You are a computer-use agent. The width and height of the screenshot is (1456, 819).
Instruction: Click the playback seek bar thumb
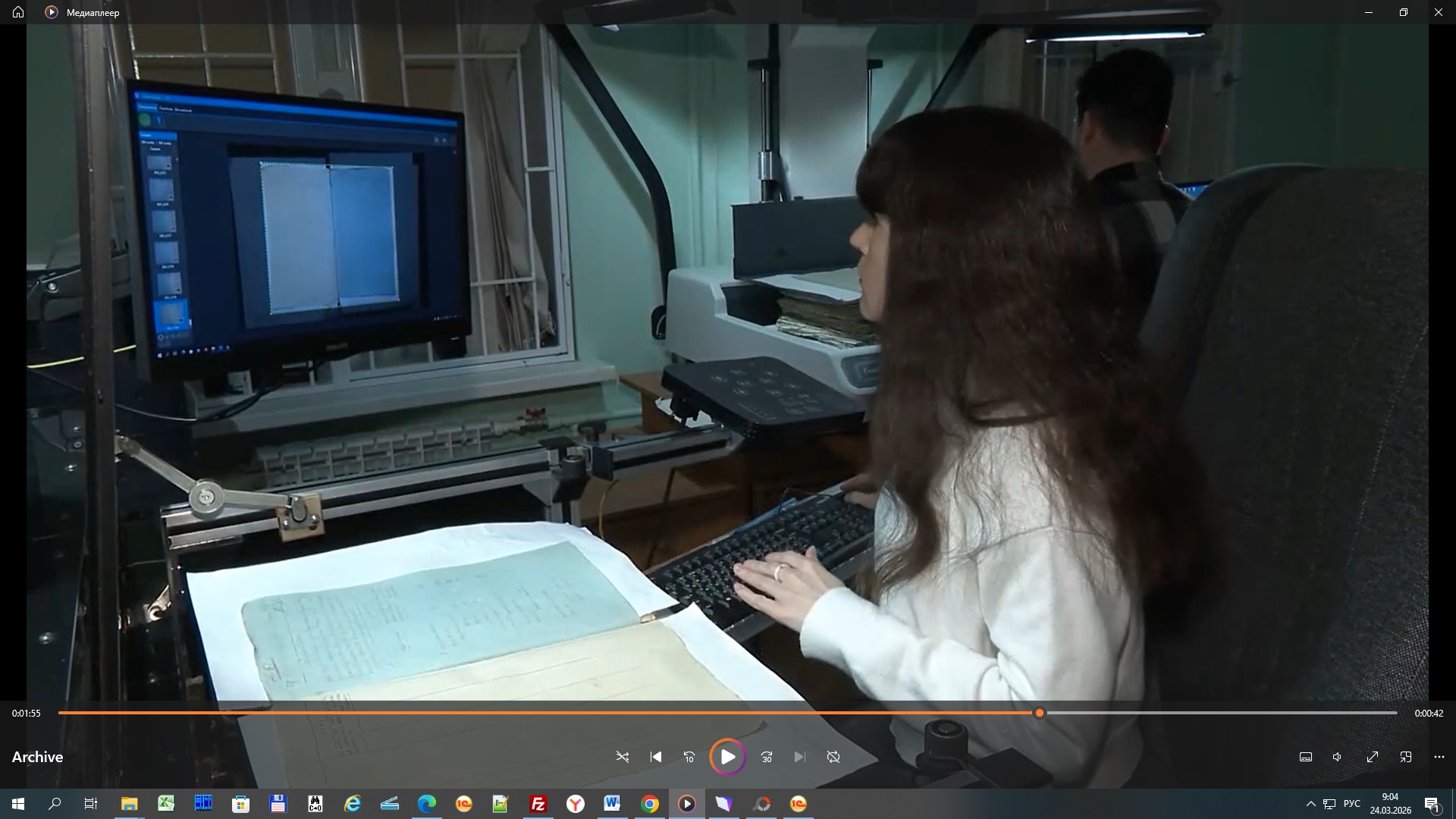(1040, 713)
